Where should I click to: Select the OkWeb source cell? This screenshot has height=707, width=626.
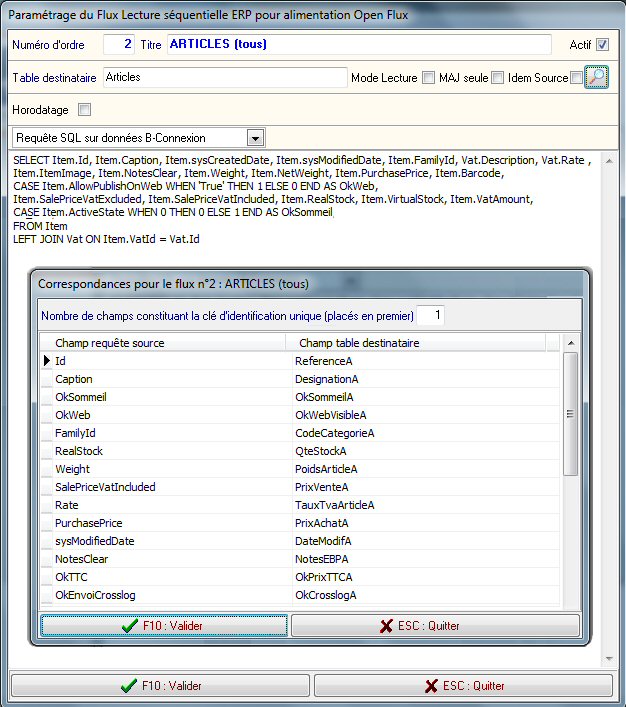point(172,415)
